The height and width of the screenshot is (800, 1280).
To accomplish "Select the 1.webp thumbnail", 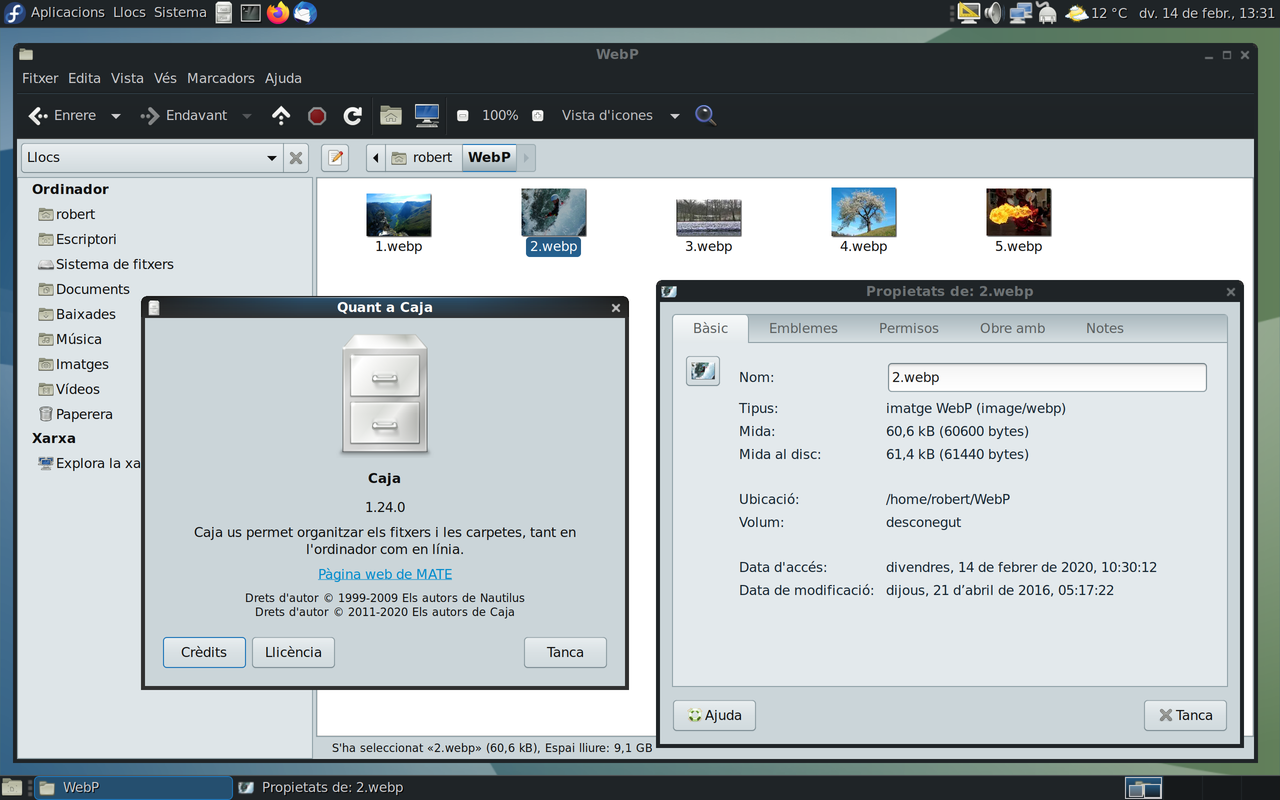I will click(399, 214).
